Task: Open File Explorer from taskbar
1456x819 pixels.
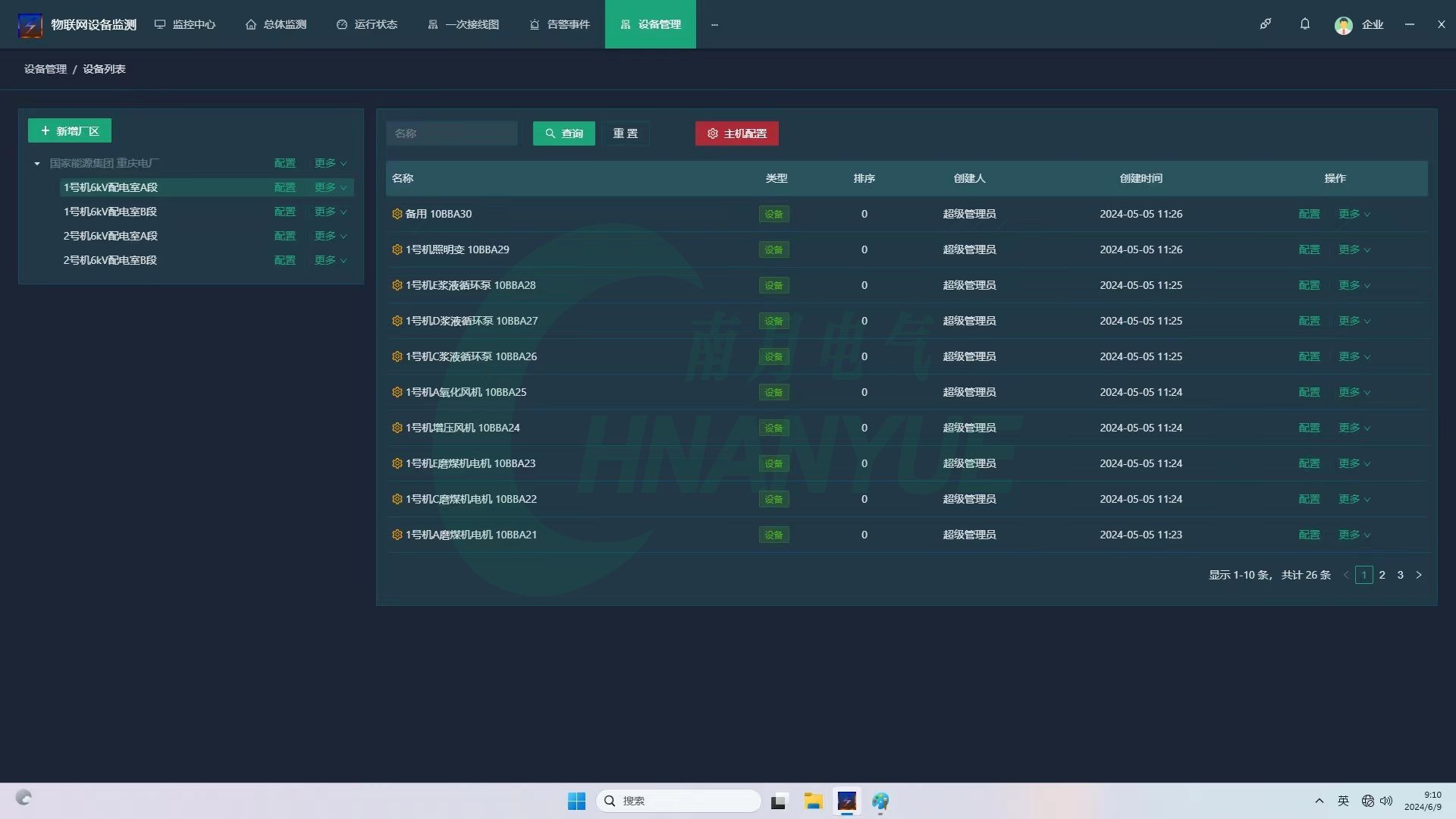Action: [x=814, y=801]
